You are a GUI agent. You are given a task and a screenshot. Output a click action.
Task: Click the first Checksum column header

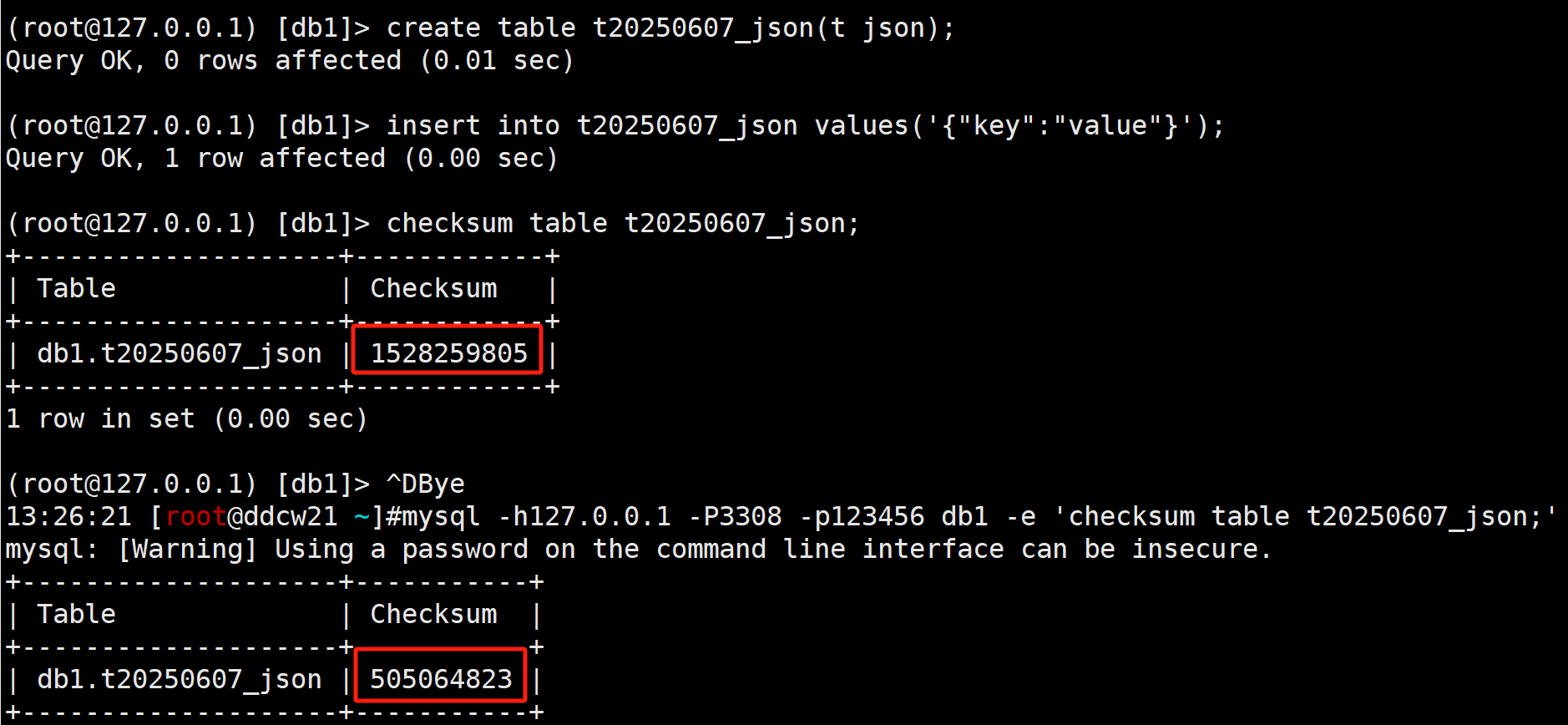(x=433, y=288)
